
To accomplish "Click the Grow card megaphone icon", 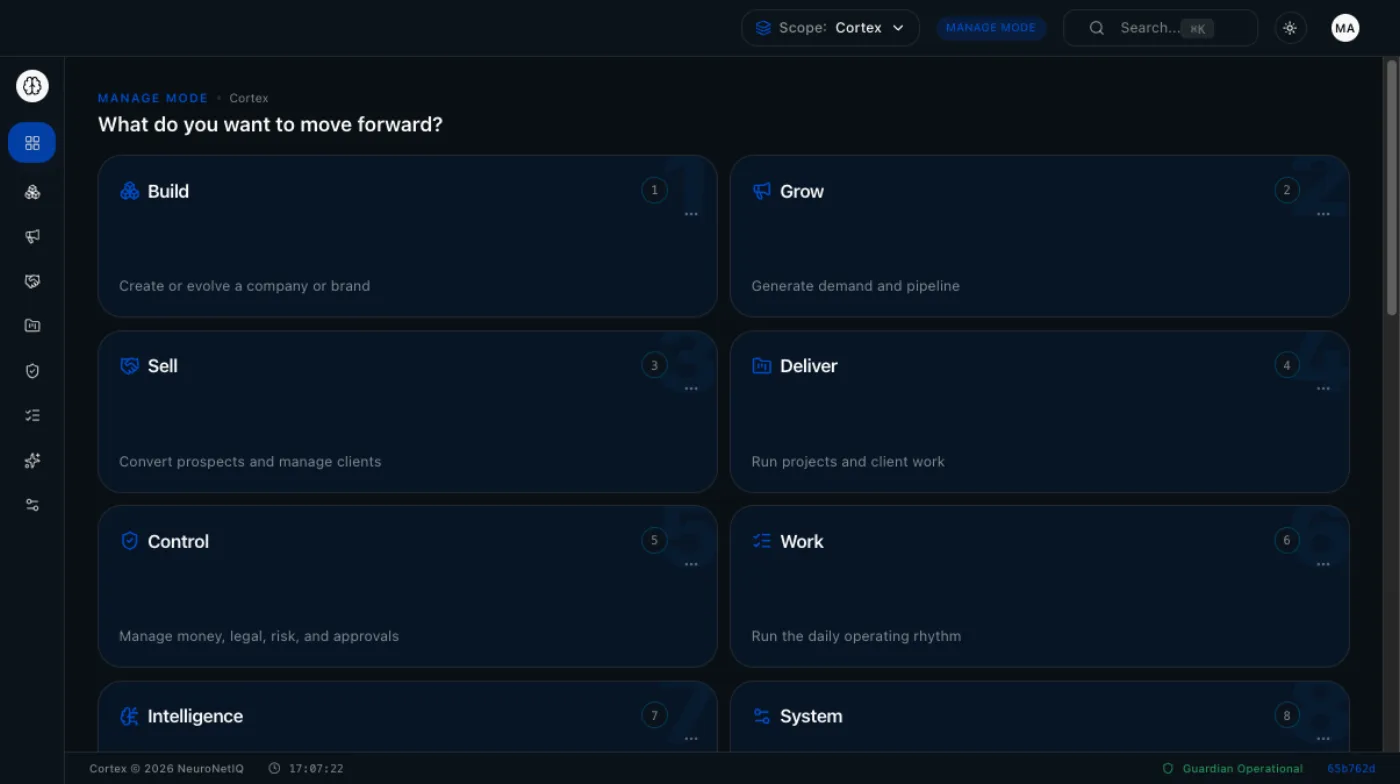I will (x=761, y=191).
